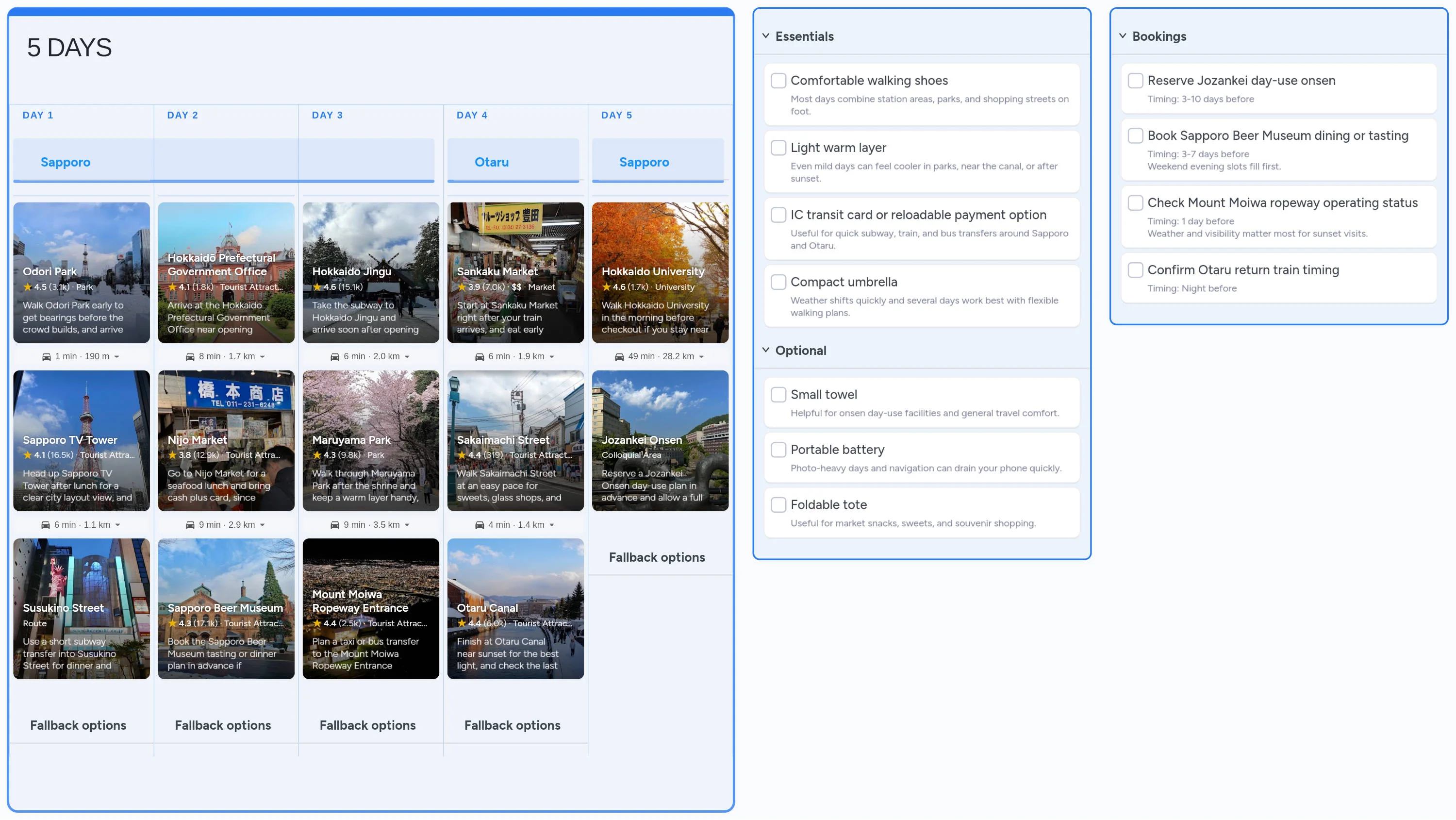Image resolution: width=1456 pixels, height=820 pixels.
Task: Click the car transit icon under Odori Park
Action: tap(46, 356)
